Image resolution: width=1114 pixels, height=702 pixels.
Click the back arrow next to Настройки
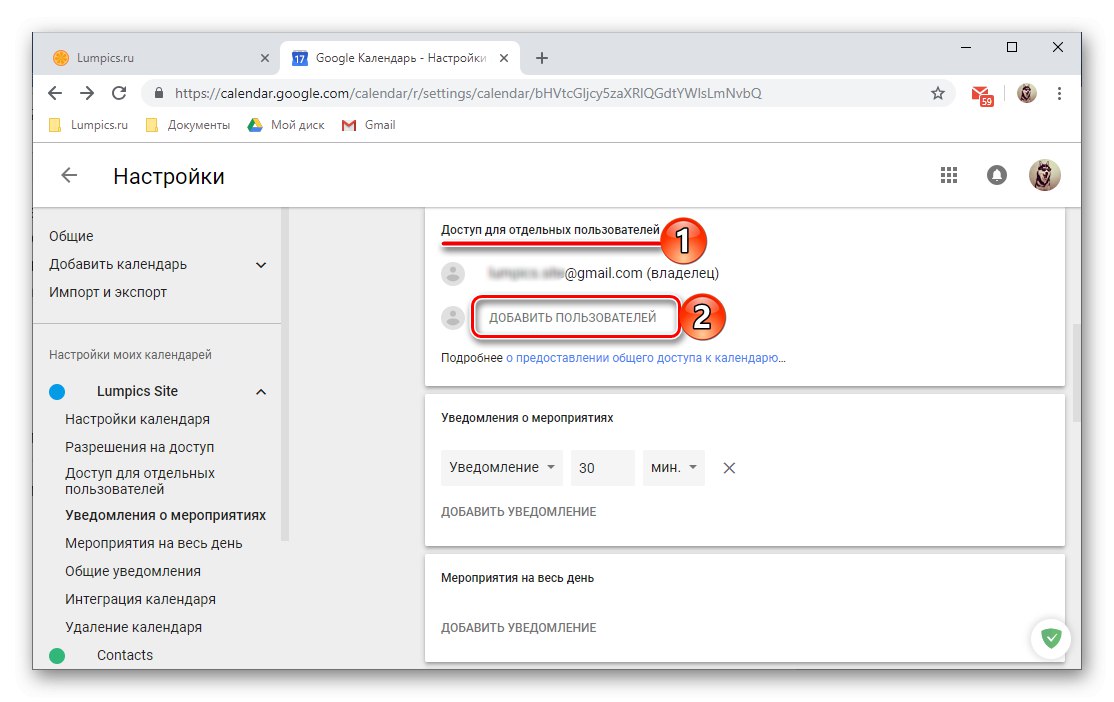tap(67, 174)
